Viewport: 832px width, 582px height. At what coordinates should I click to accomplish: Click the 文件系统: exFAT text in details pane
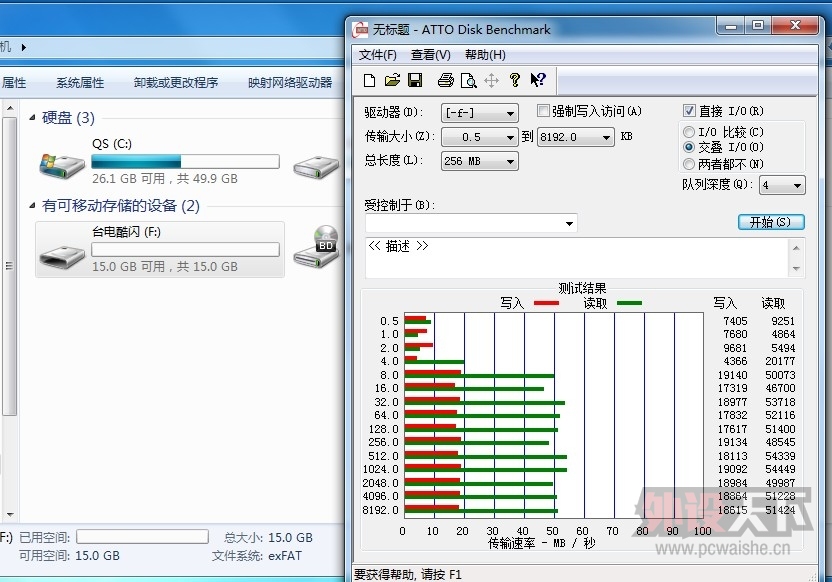pyautogui.click(x=257, y=555)
